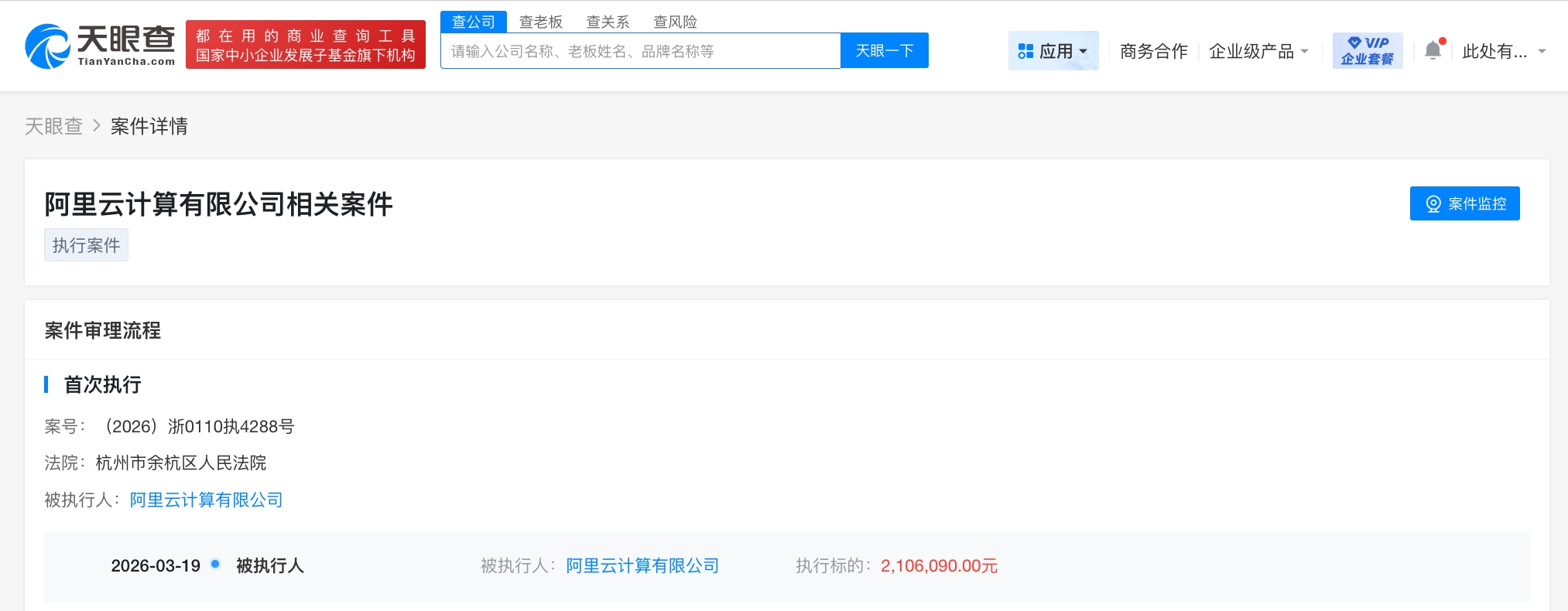Click the 2026-03-19 timeline dot marker
The image size is (1568, 611).
[215, 564]
